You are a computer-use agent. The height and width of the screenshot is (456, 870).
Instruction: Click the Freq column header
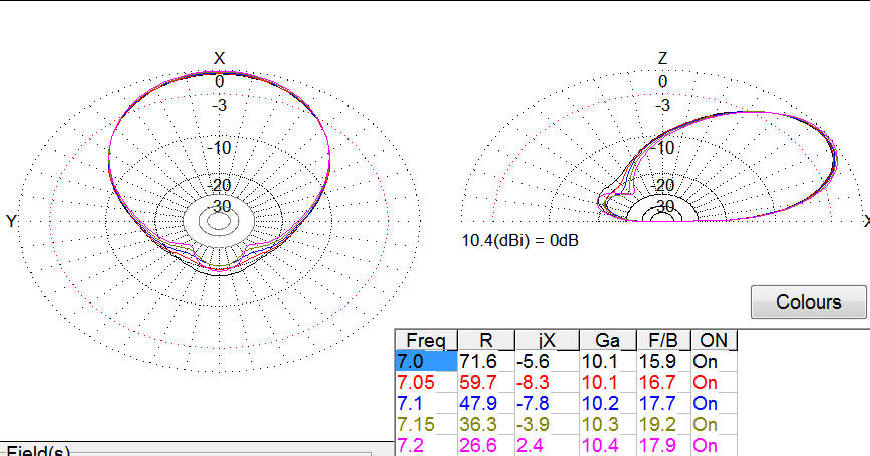426,340
